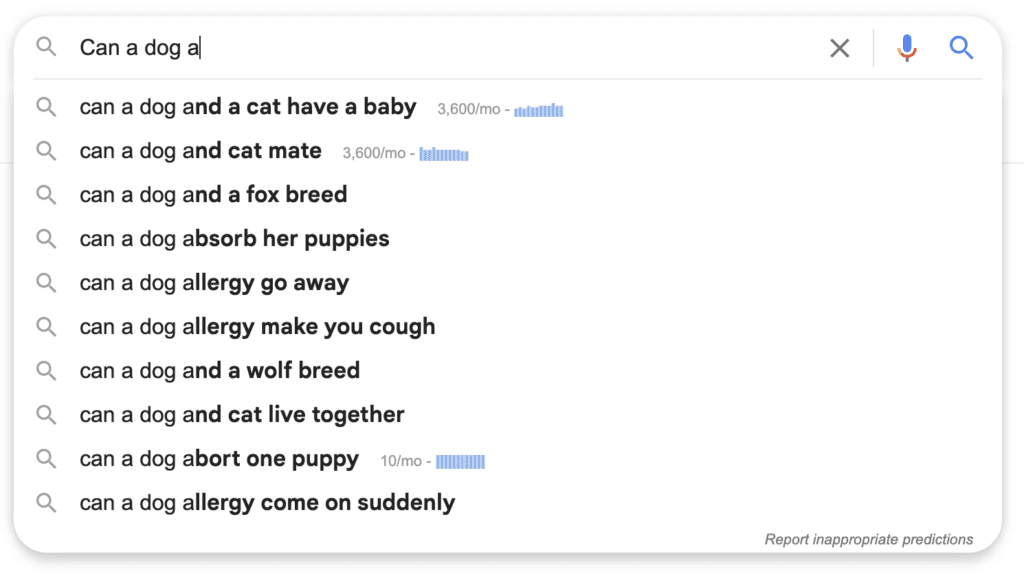Open 'Report inappropriate predictions' link
The image size is (1024, 576).
[869, 539]
